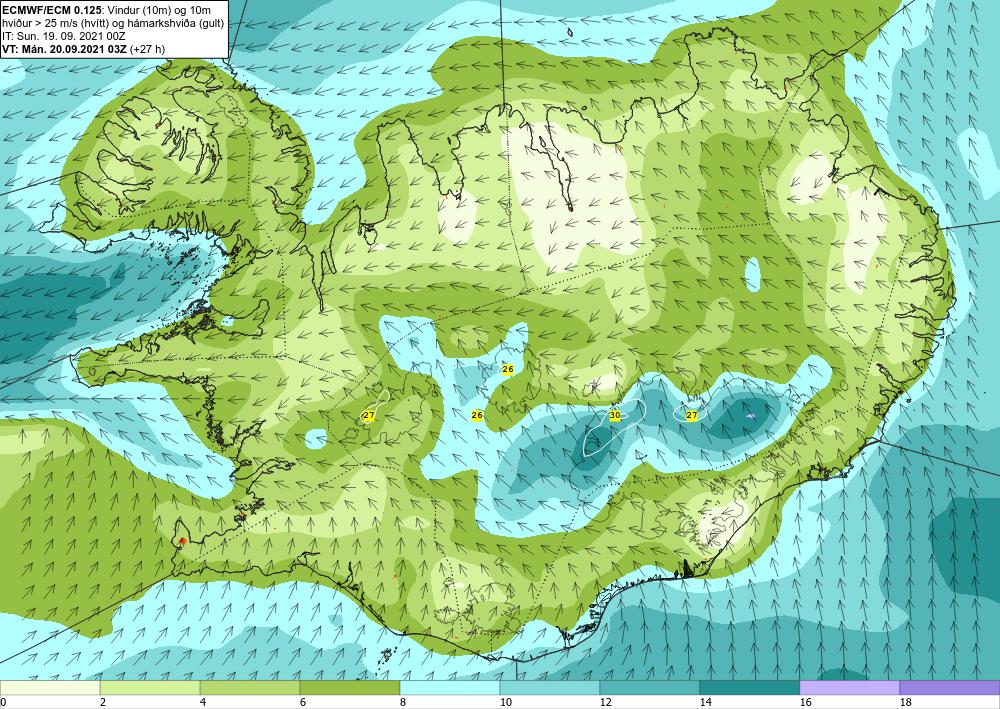Click the legend scale number 16
Image resolution: width=1000 pixels, height=709 pixels.
coord(805,703)
